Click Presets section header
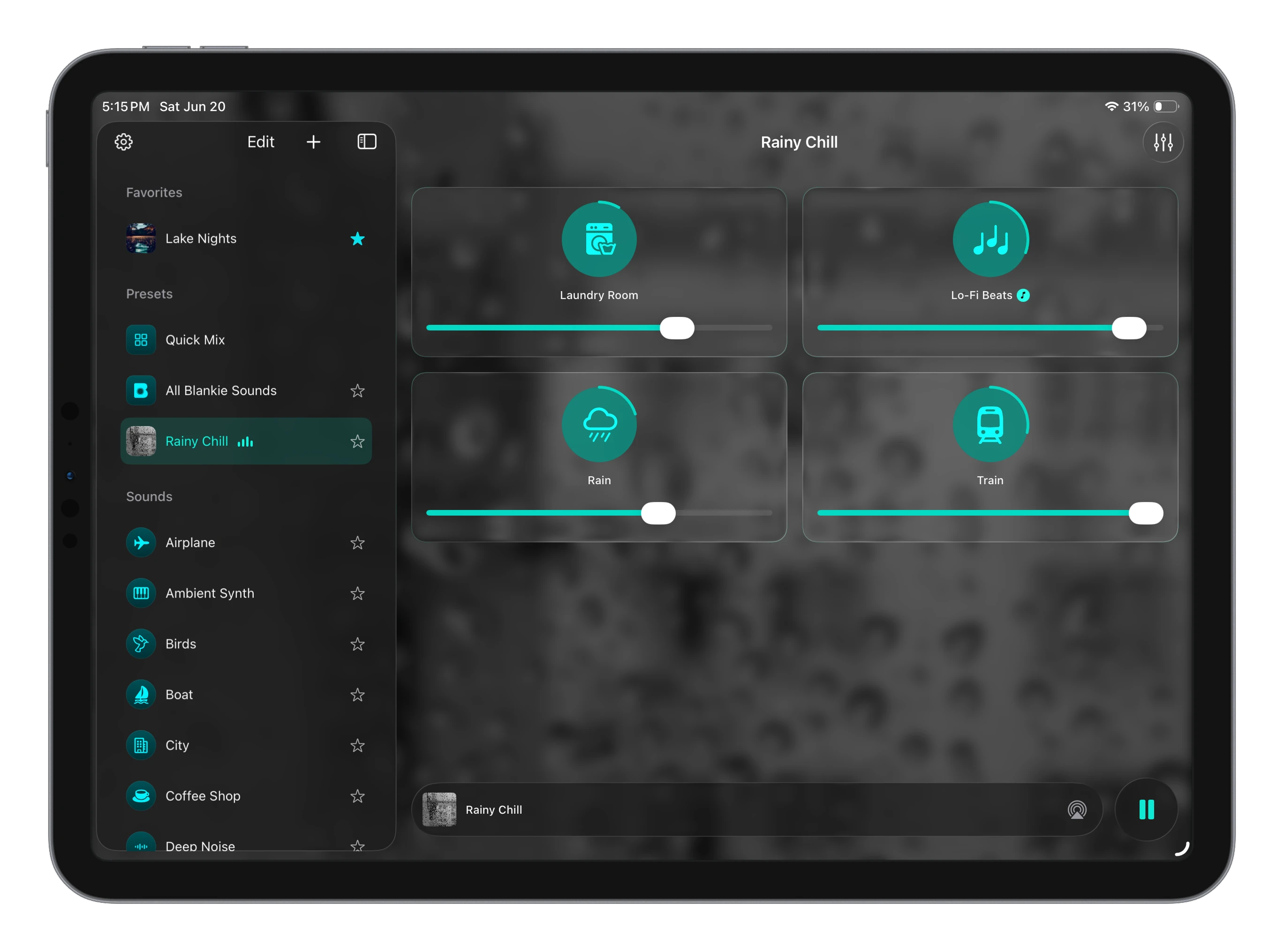This screenshot has height=952, width=1284. pos(149,294)
